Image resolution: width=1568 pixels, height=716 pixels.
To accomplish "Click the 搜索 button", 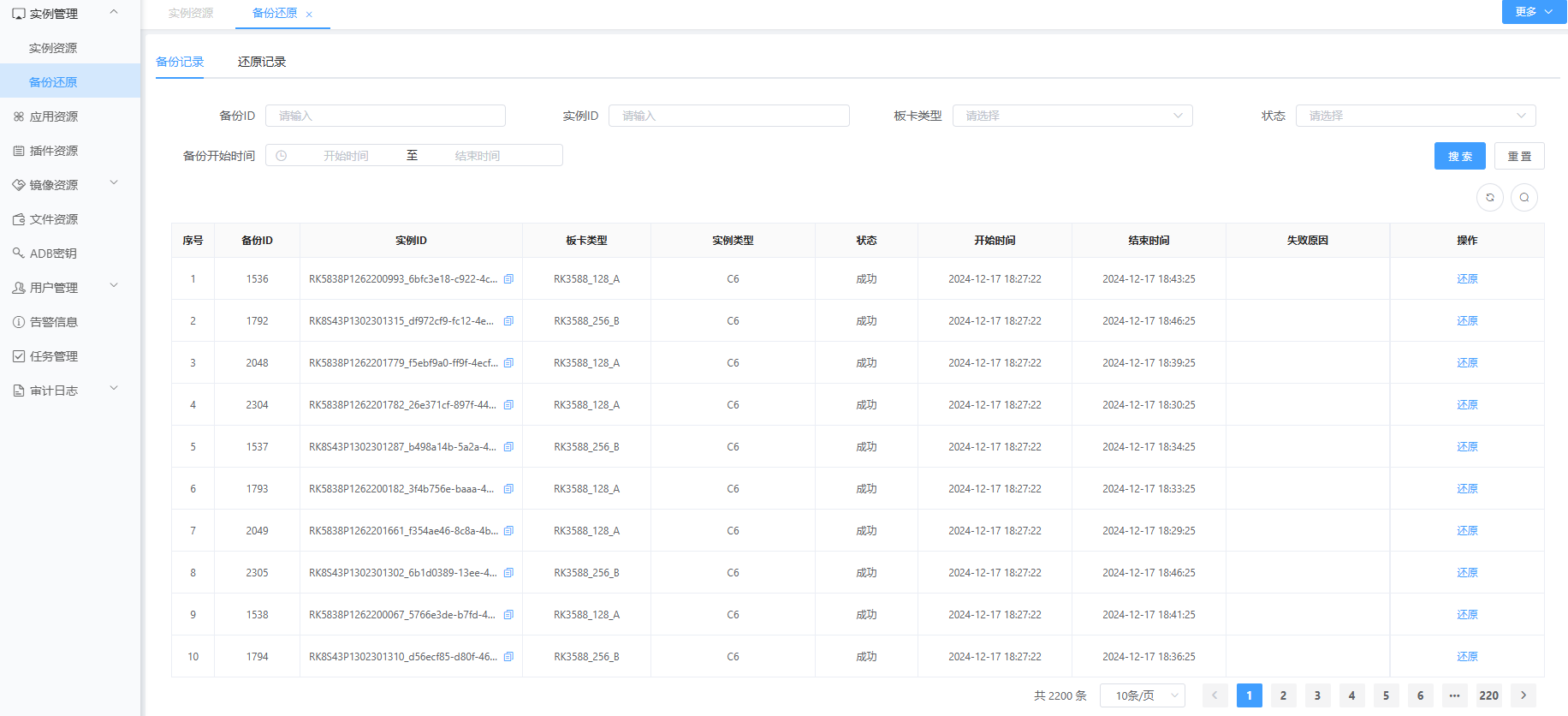I will 1460,156.
